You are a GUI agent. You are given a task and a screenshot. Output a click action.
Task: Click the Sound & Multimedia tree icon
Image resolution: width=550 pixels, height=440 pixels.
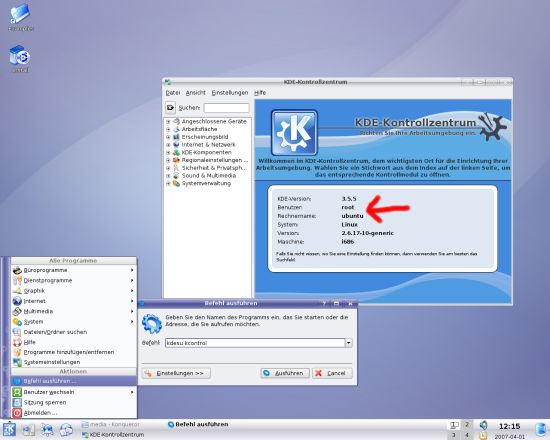point(176,175)
